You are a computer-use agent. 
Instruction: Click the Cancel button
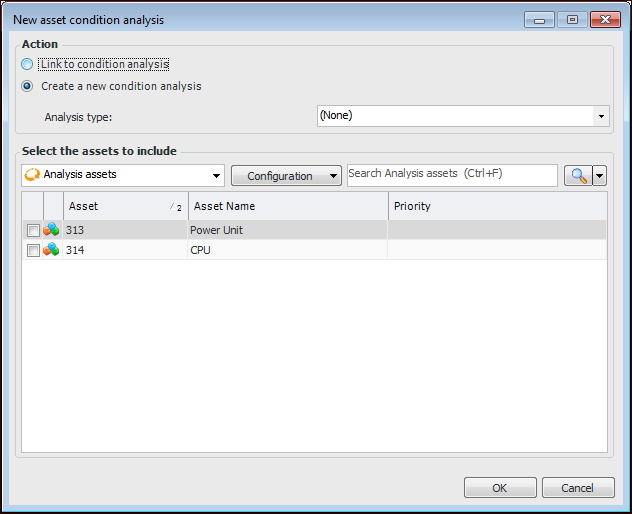click(x=578, y=488)
